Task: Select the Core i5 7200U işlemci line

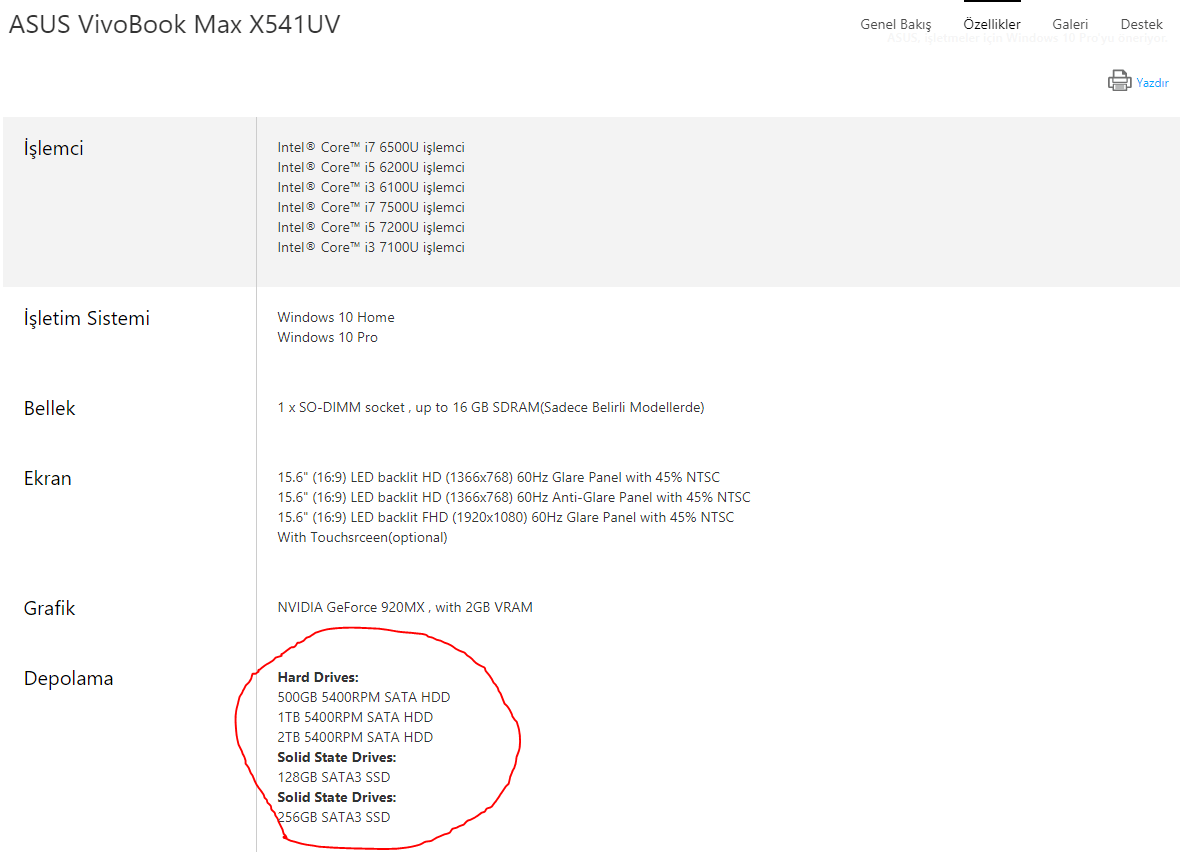Action: [371, 227]
